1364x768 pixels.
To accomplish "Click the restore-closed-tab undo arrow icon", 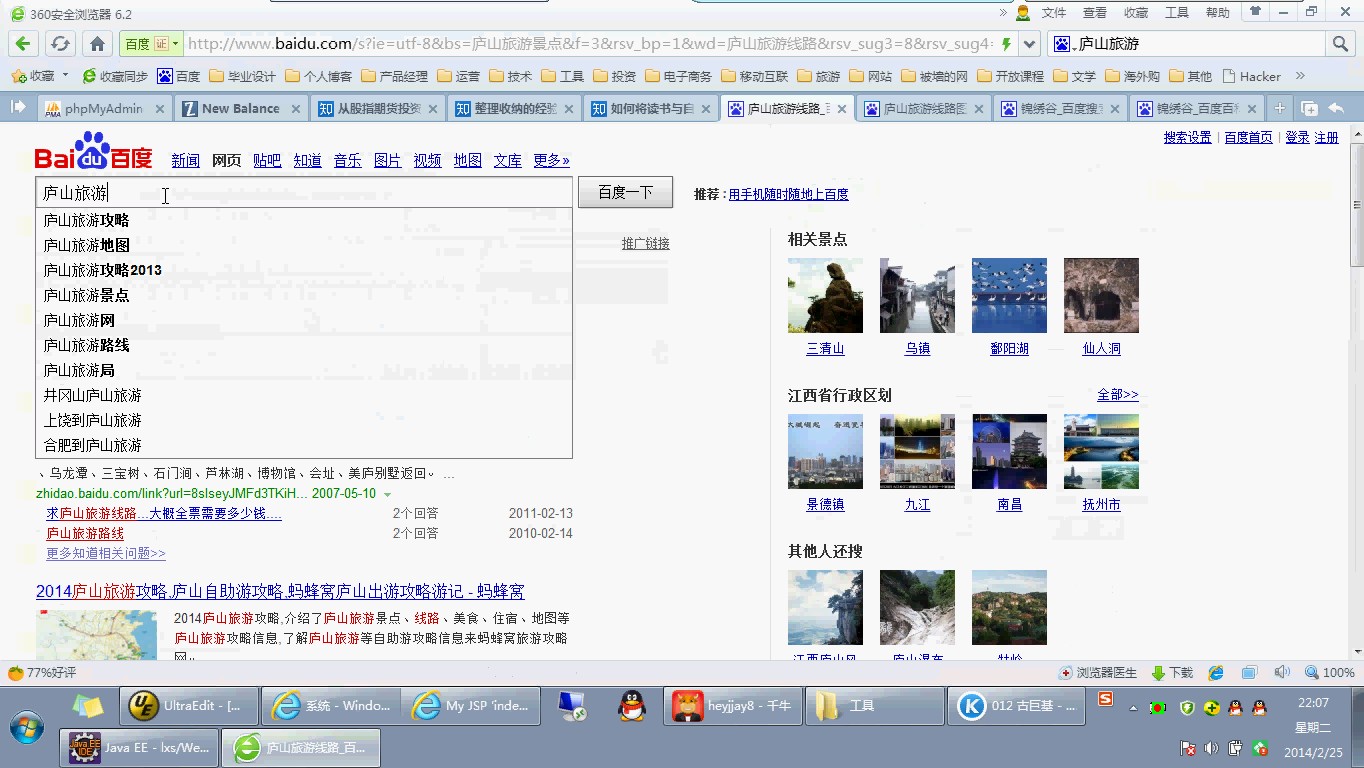I will [x=1335, y=108].
